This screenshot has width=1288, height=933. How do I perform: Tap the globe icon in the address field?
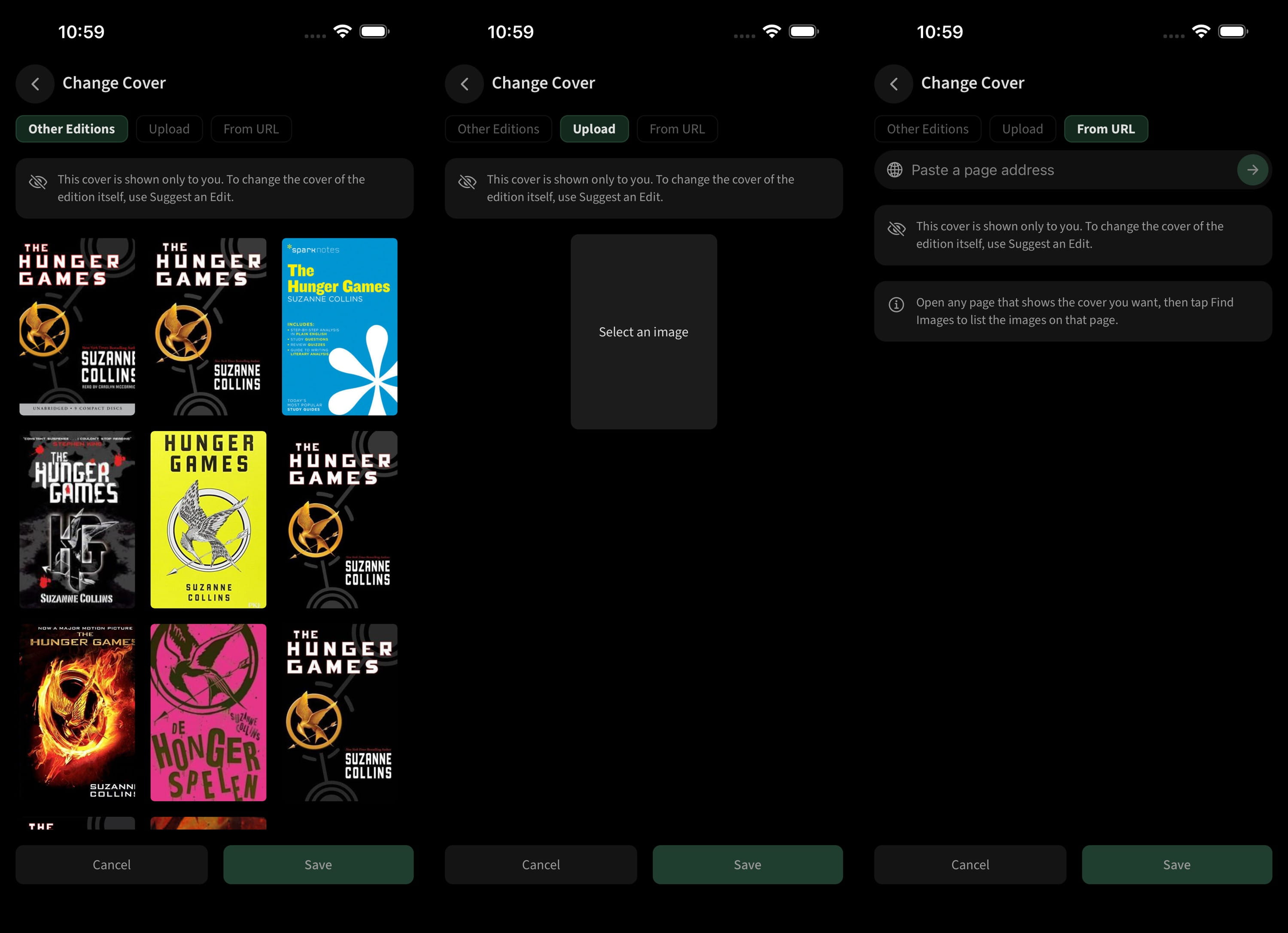[894, 170]
